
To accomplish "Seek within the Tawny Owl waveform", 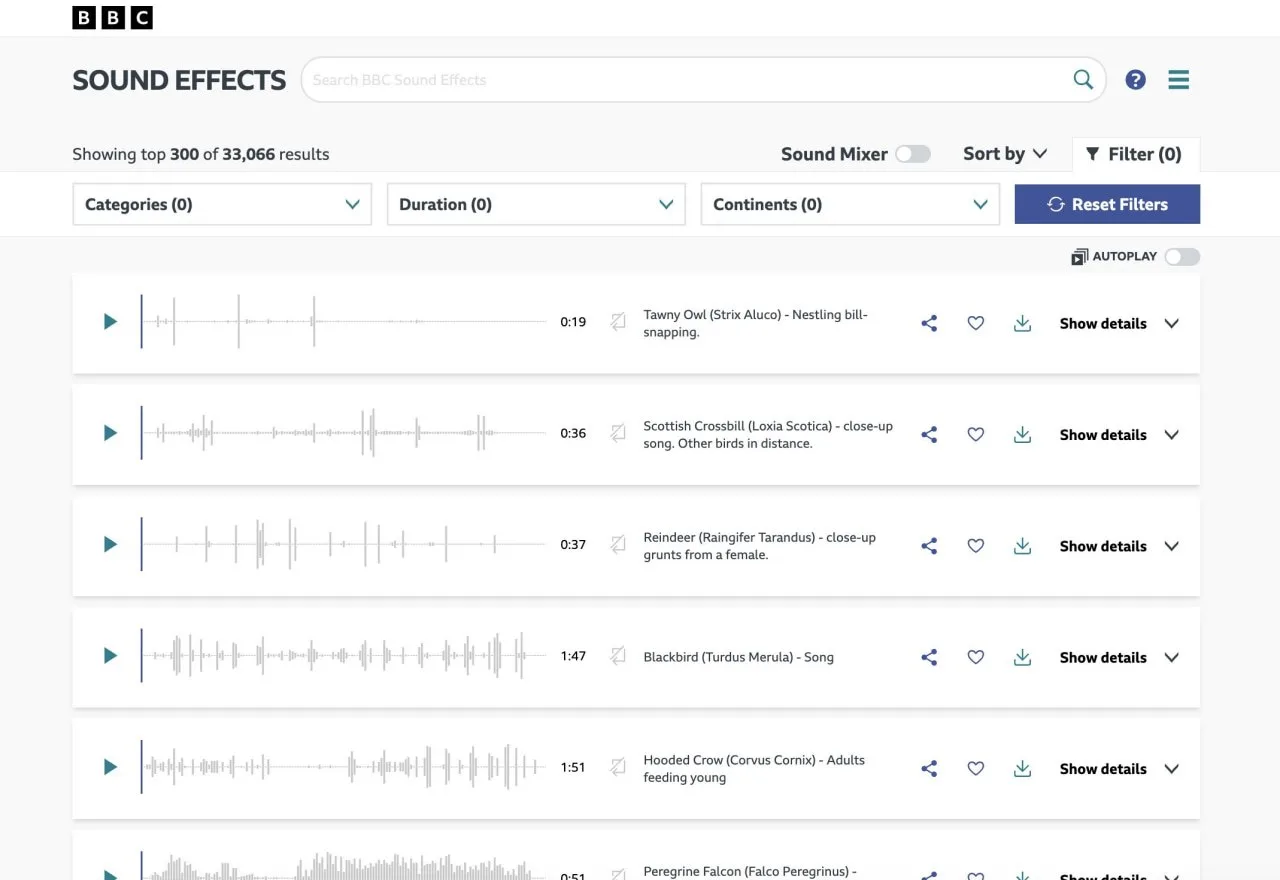I will (344, 322).
